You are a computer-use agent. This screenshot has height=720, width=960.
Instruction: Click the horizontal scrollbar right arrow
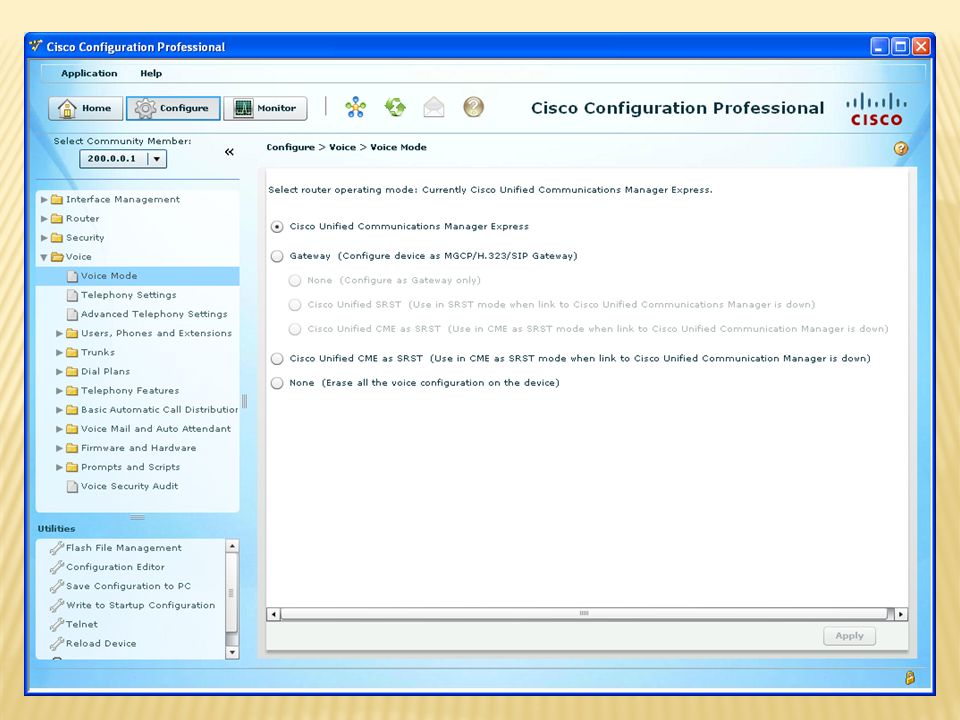pyautogui.click(x=901, y=613)
